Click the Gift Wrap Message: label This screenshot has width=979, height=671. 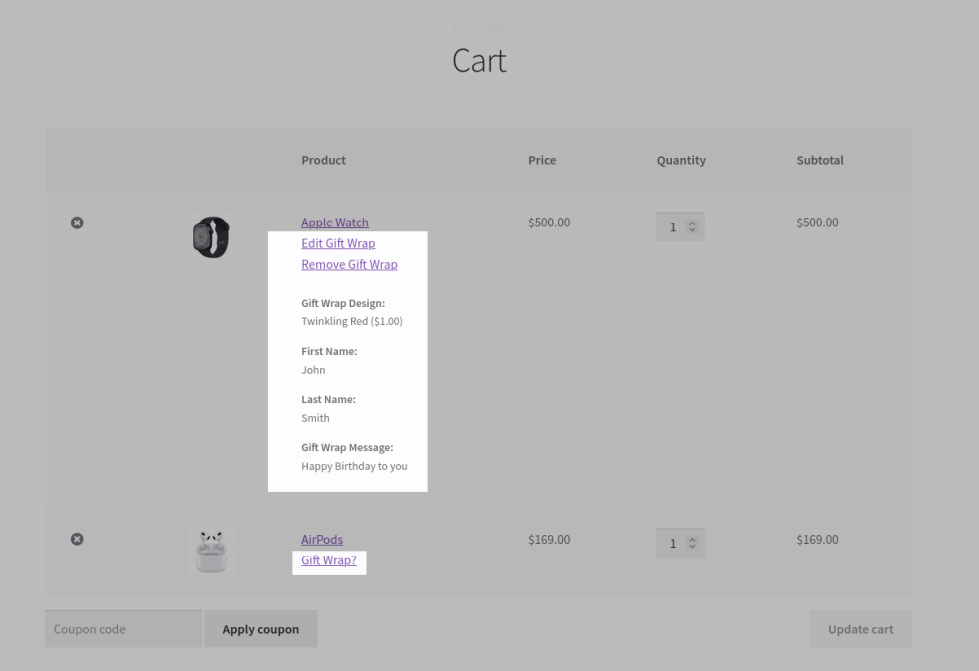pyautogui.click(x=347, y=448)
